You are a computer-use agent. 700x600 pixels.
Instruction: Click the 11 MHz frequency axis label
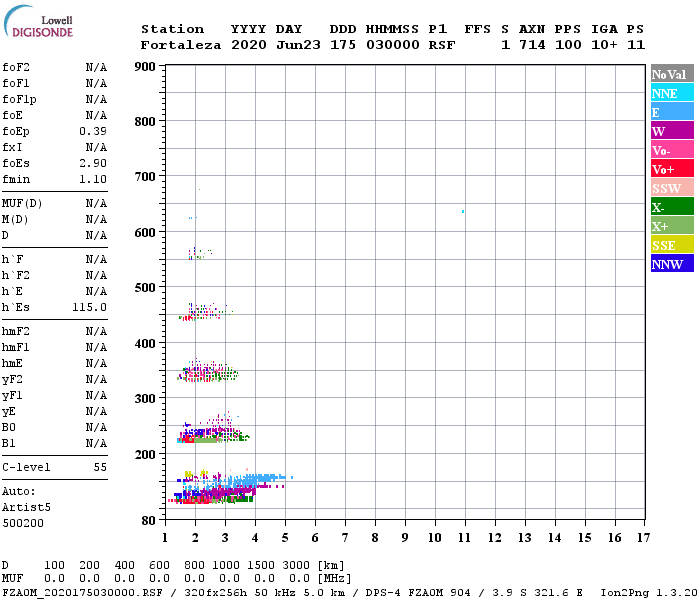click(465, 538)
